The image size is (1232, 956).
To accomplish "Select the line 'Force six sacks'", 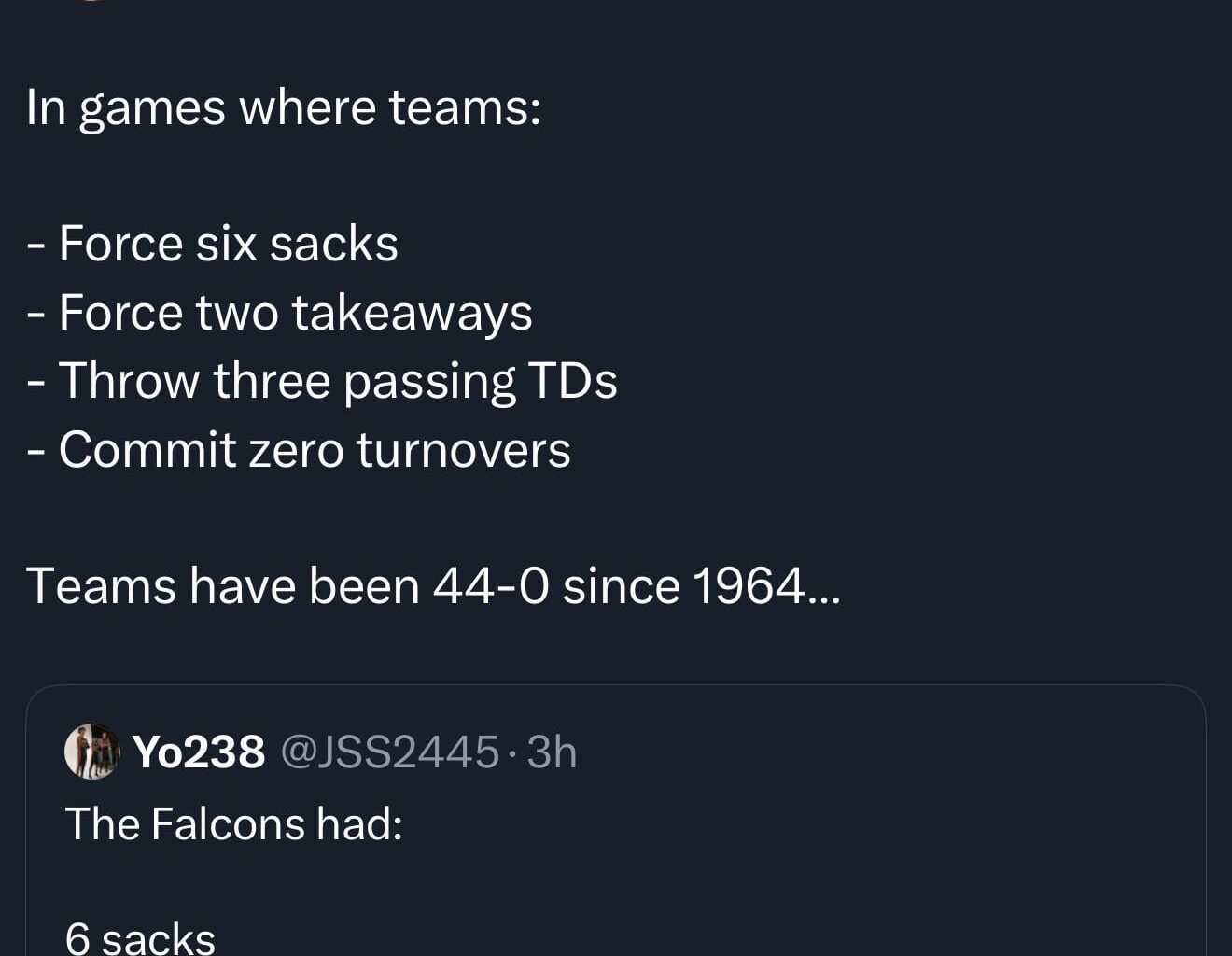I will pos(213,243).
